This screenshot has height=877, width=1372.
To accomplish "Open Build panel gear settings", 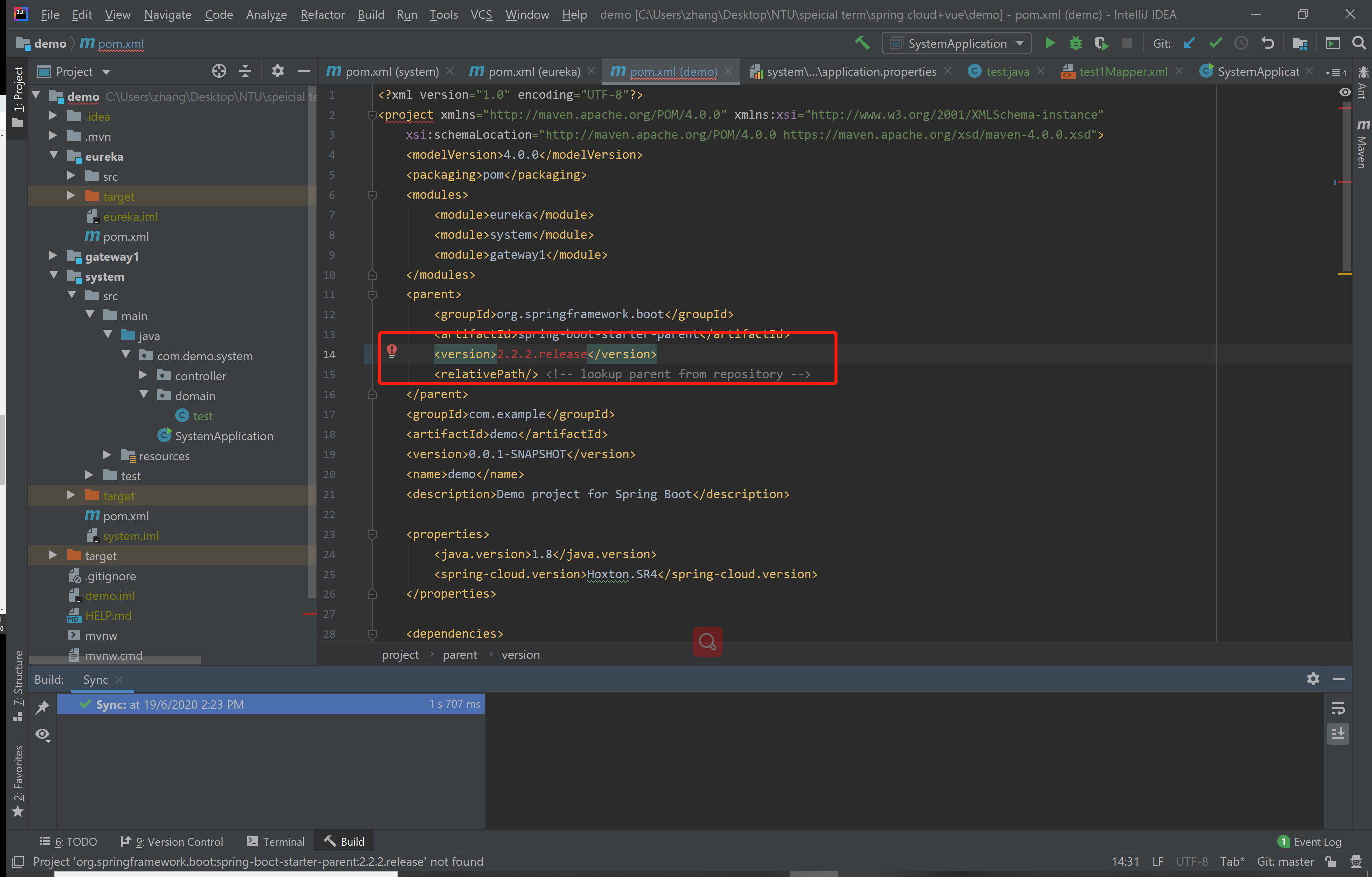I will click(x=1313, y=679).
